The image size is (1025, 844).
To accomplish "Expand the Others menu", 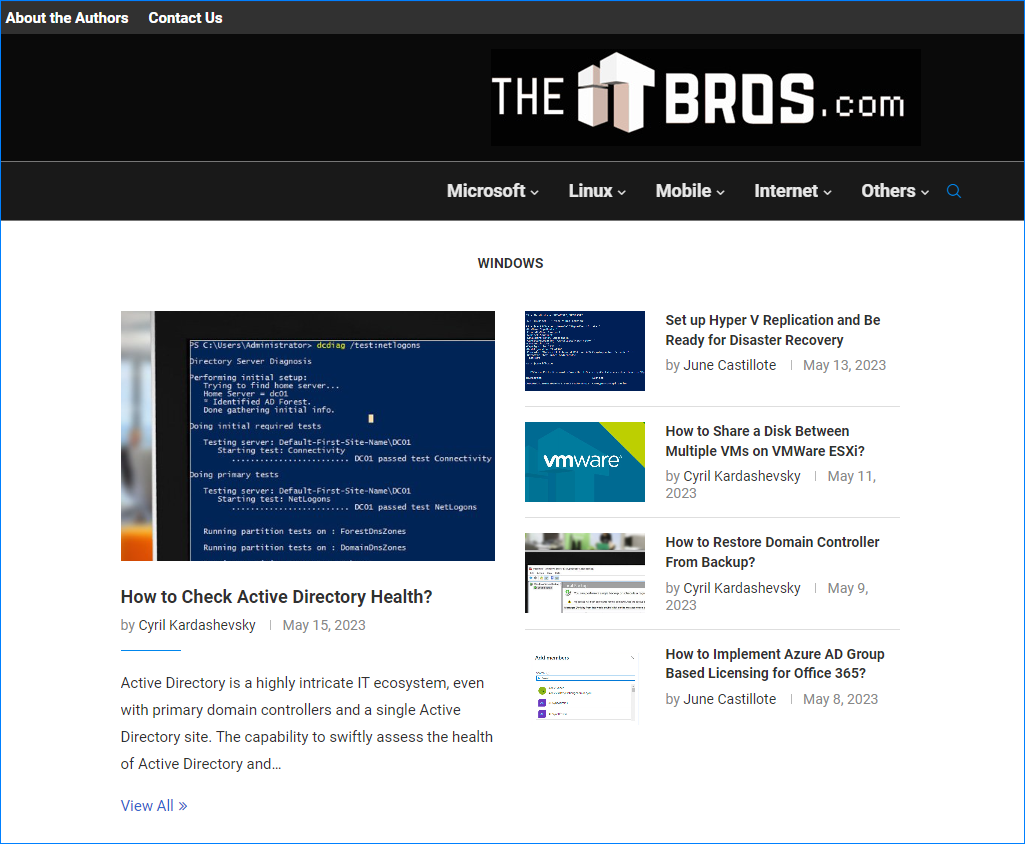I will click(895, 191).
